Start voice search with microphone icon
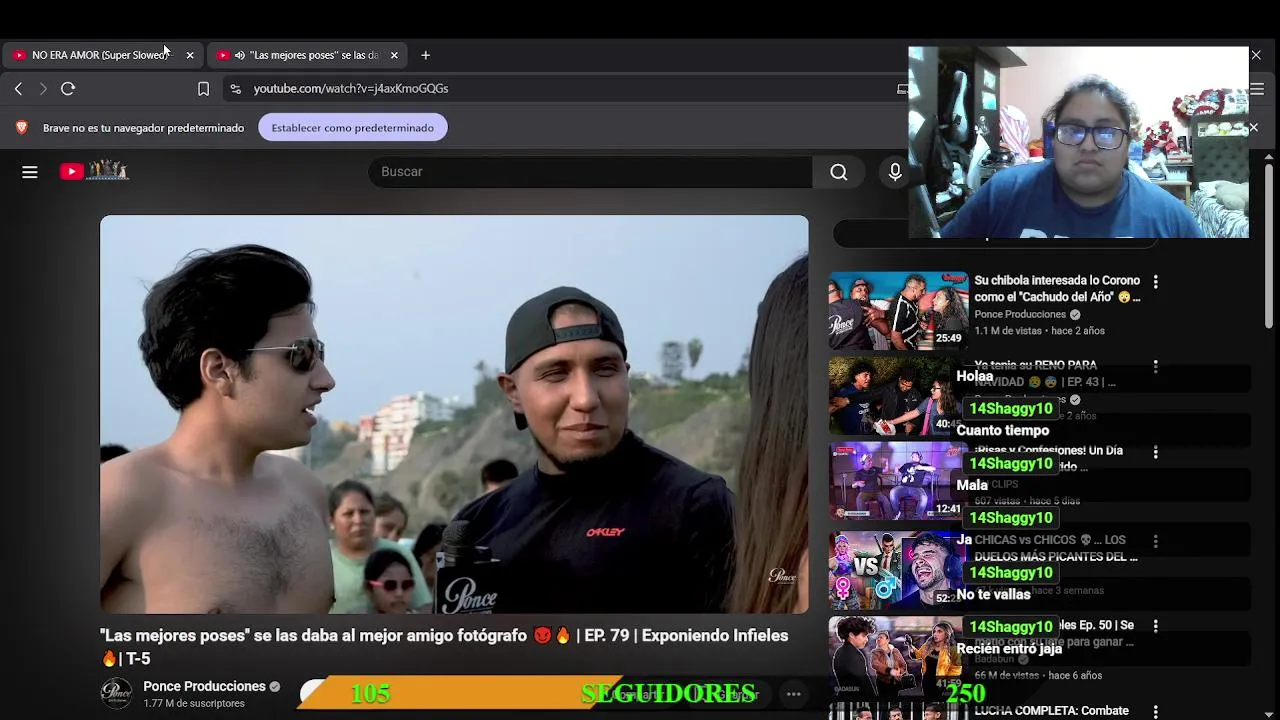The height and width of the screenshot is (720, 1280). 895,172
